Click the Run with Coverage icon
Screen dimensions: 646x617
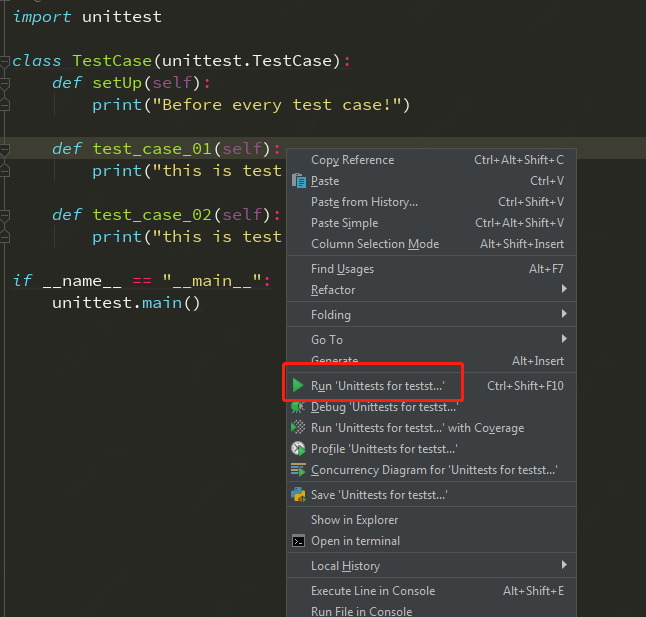point(298,428)
